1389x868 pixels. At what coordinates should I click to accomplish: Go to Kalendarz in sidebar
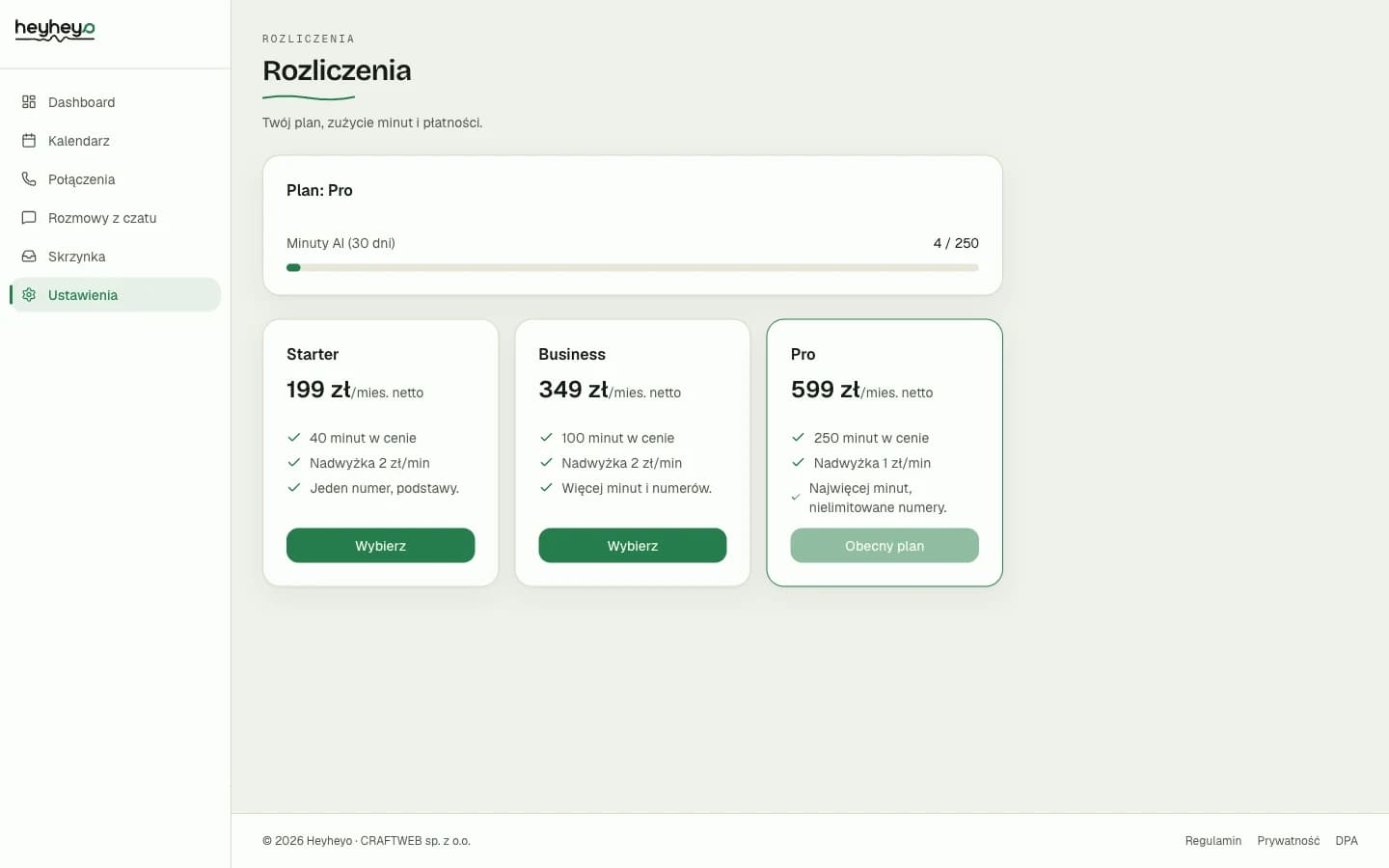pos(116,141)
